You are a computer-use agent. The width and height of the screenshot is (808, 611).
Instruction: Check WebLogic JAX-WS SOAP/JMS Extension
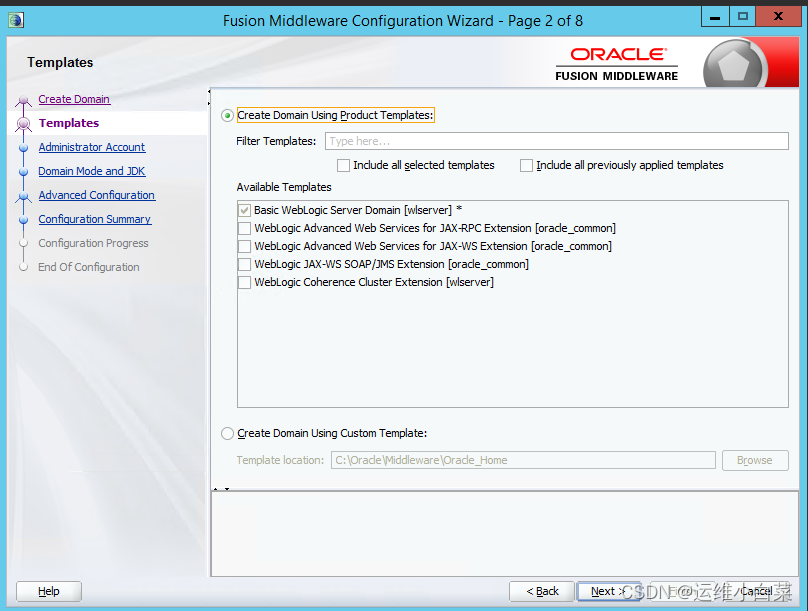point(244,264)
